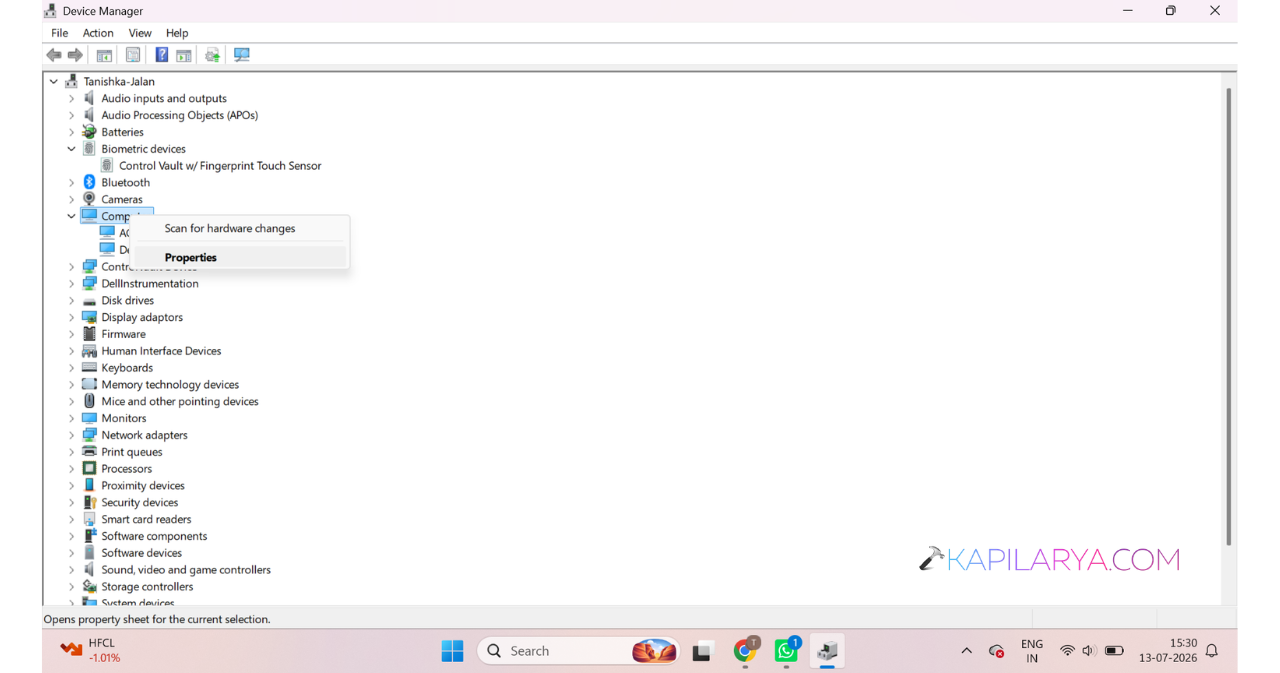Click the Display adaptors icon
The width and height of the screenshot is (1280, 673).
[x=89, y=317]
